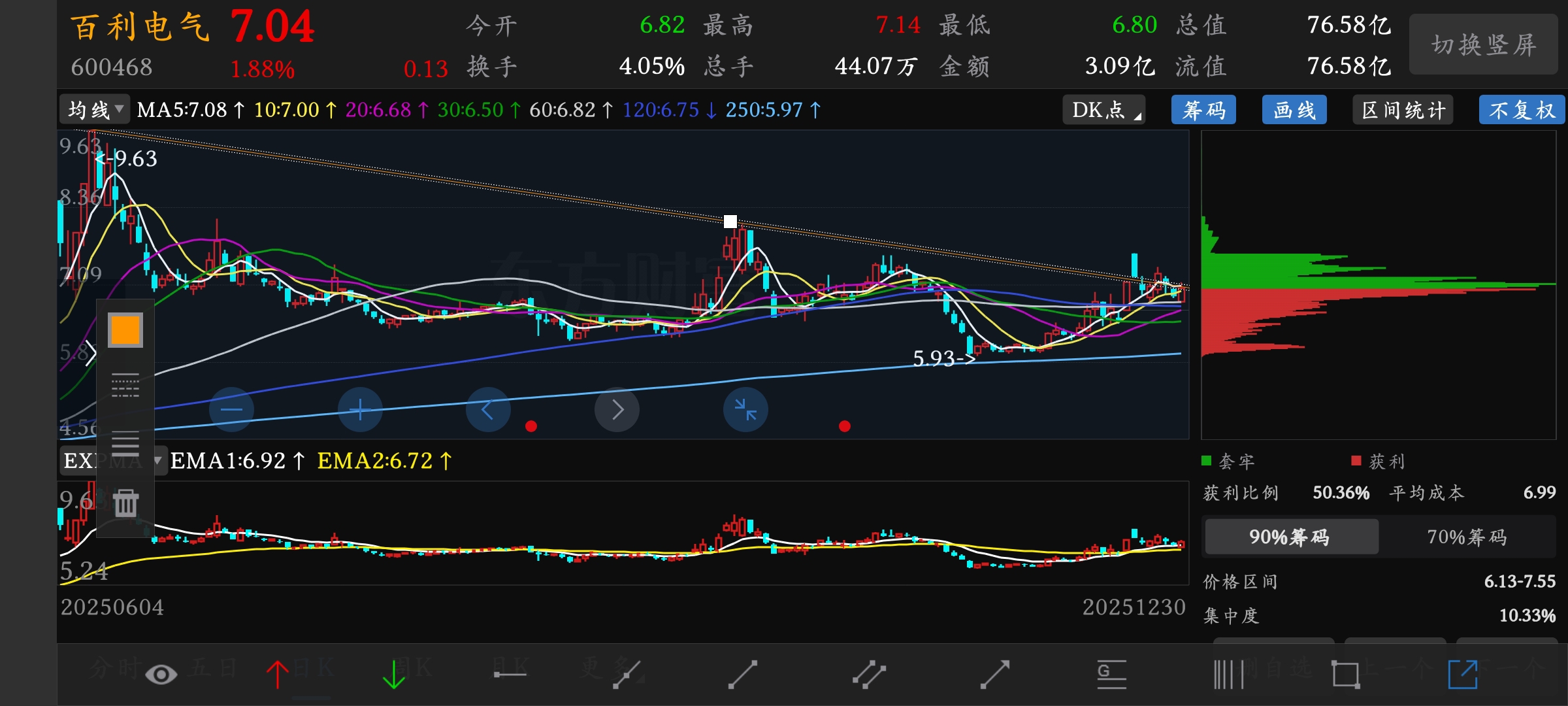Pick the rectangle drawing tool

pos(1345,674)
